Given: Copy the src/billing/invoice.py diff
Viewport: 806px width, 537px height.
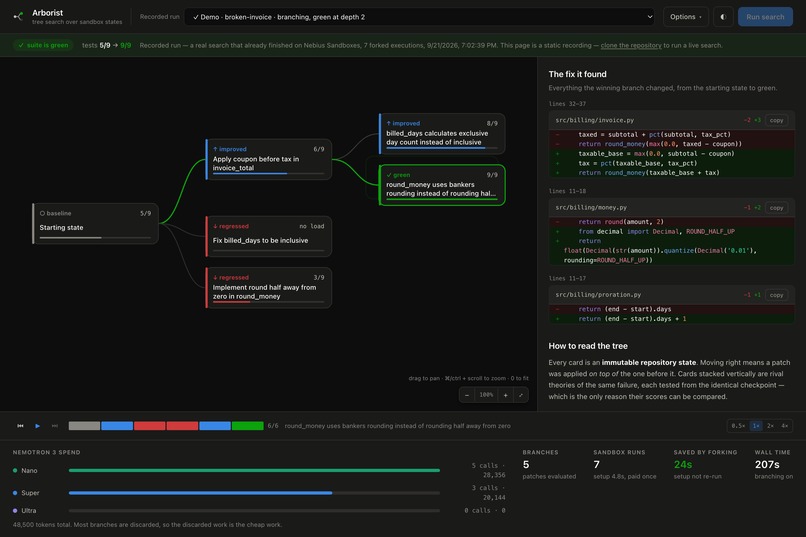Looking at the screenshot, I should point(776,120).
